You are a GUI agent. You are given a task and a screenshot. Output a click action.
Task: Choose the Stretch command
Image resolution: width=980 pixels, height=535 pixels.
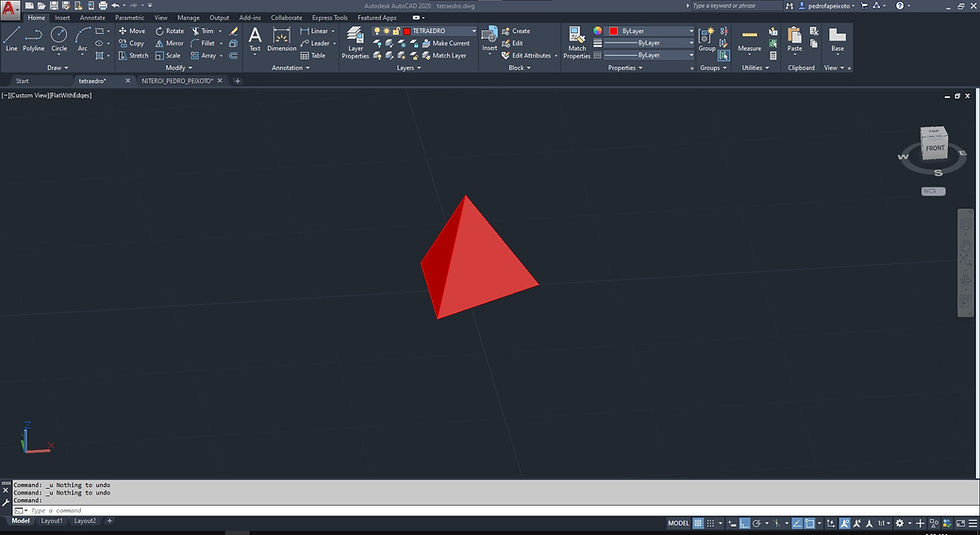click(x=133, y=56)
